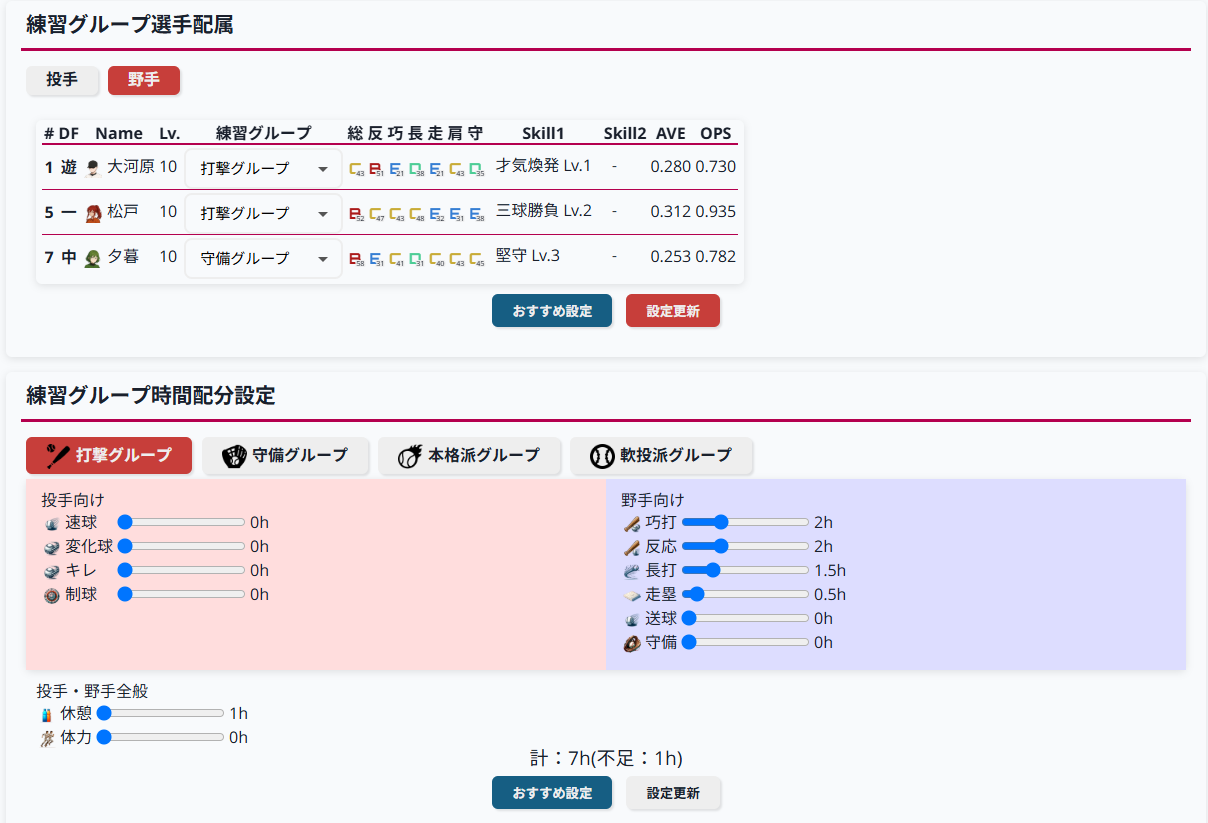Switch to 守備グループ tab
This screenshot has height=823, width=1208.
285,456
